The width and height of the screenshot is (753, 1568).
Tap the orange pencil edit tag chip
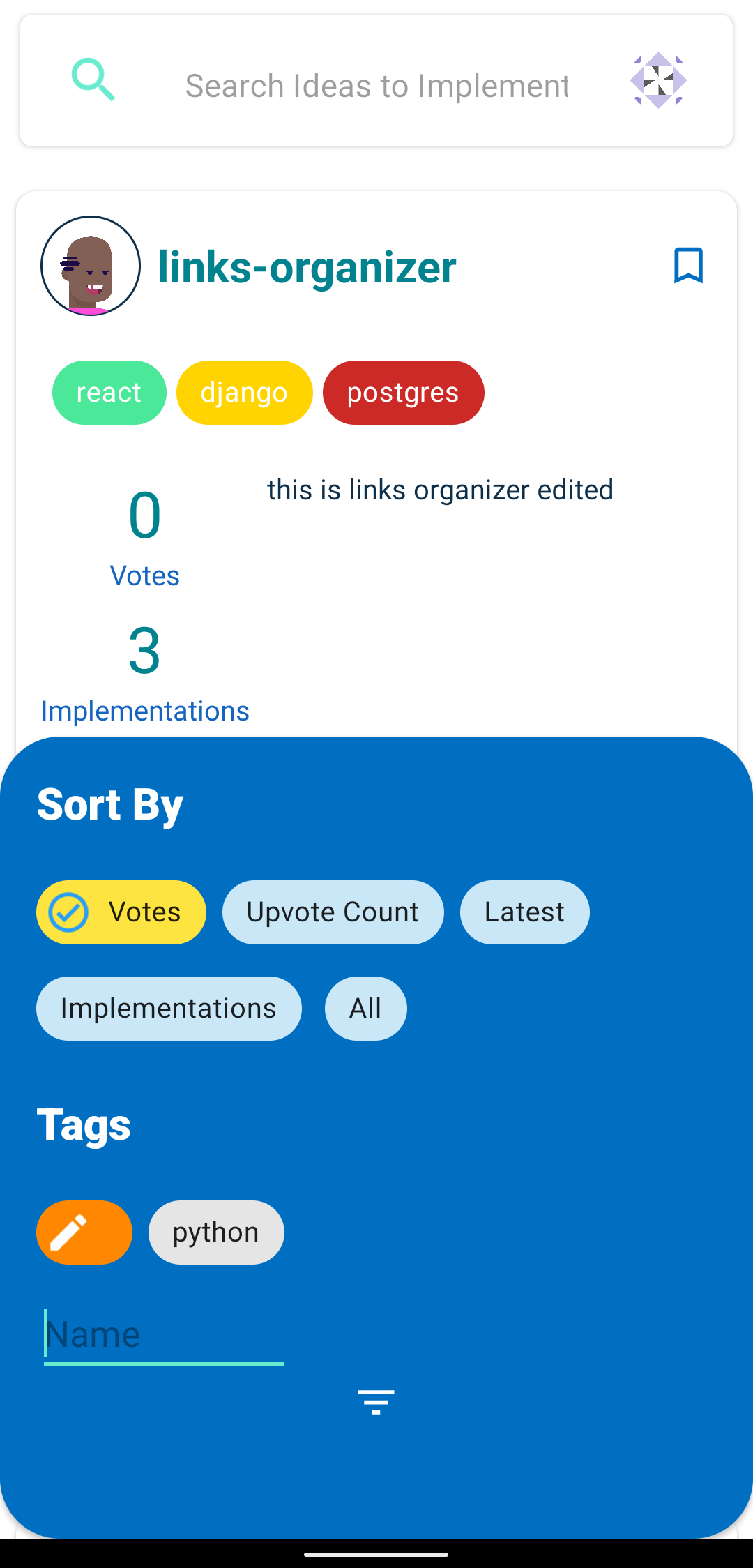(x=84, y=1232)
